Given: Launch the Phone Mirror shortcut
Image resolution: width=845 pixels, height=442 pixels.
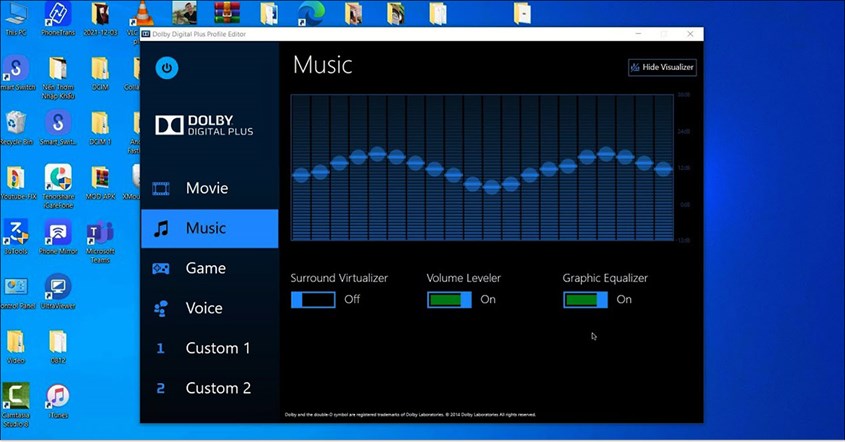Looking at the screenshot, I should [58, 238].
